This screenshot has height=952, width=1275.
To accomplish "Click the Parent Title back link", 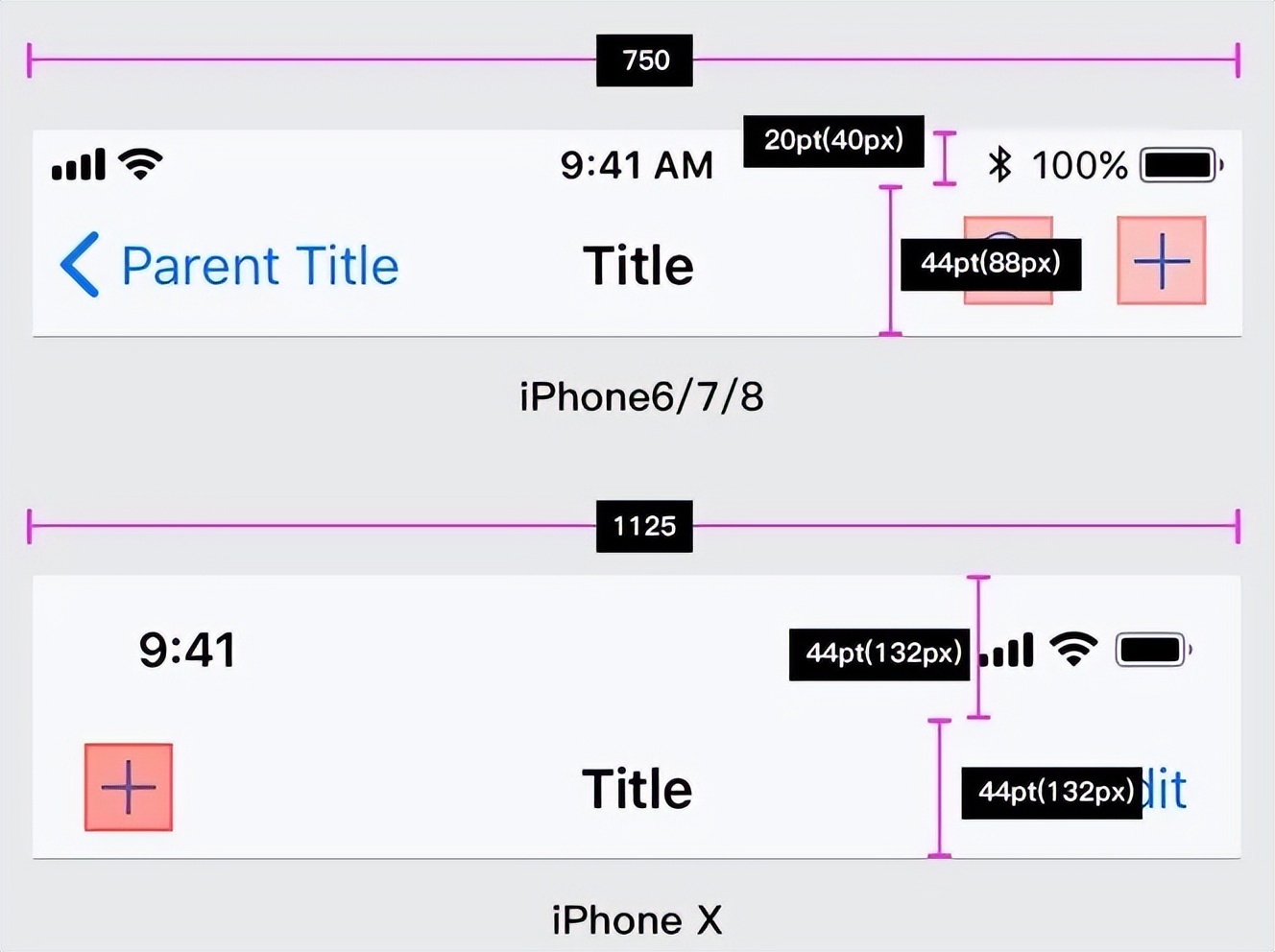I will 259,266.
